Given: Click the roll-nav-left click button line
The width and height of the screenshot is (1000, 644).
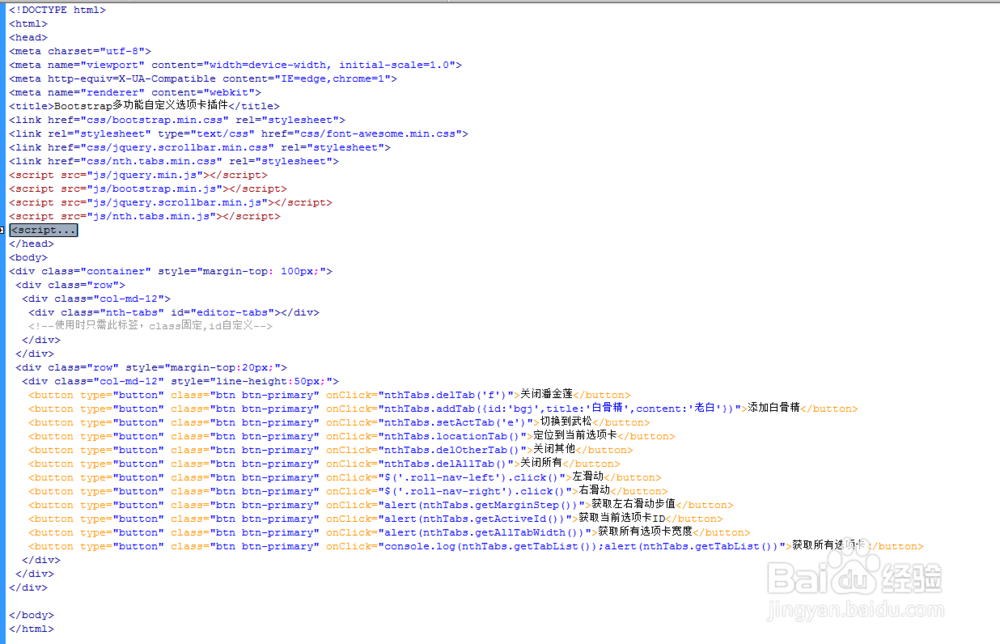Looking at the screenshot, I should click(x=345, y=477).
